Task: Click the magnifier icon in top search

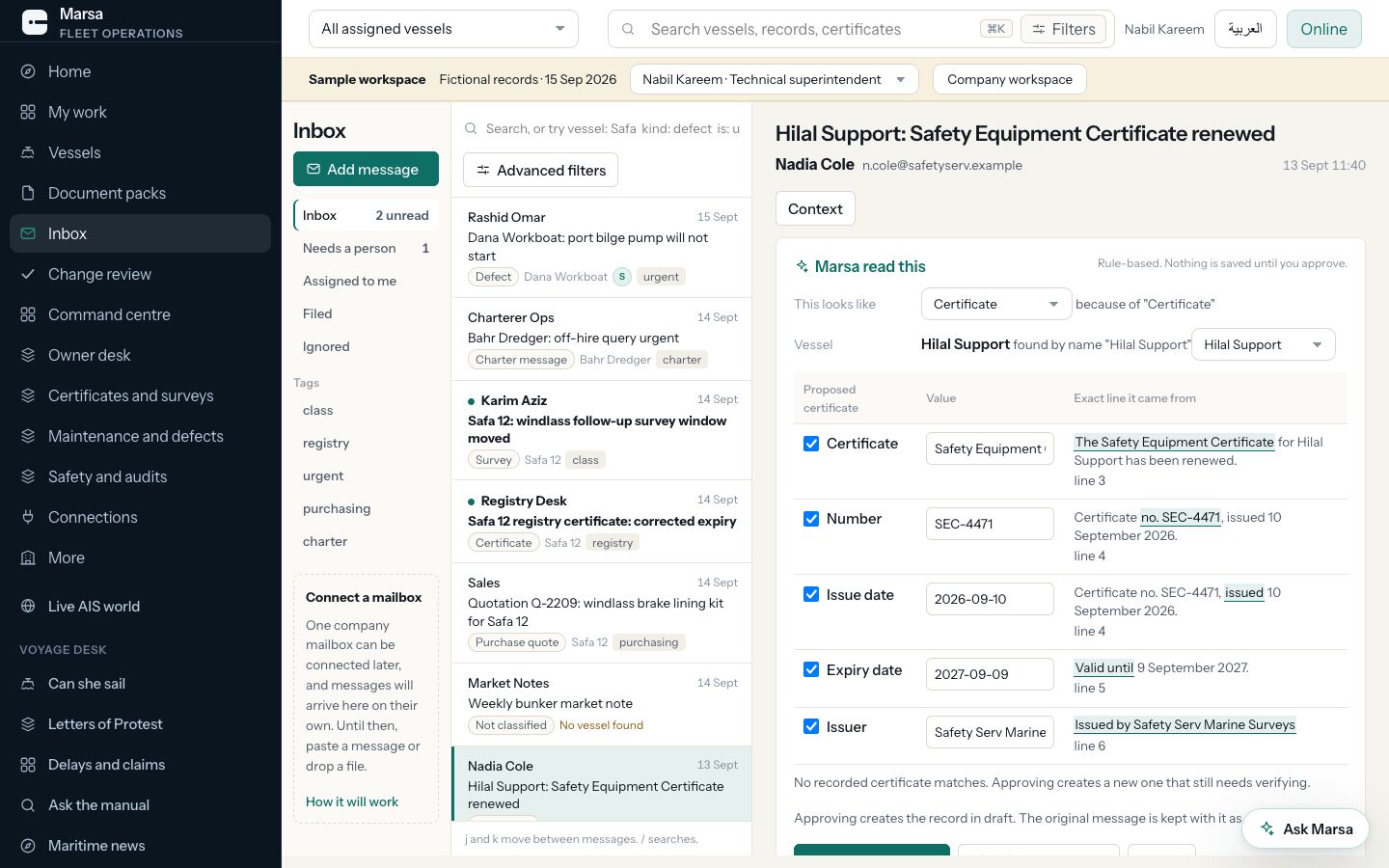Action: 628,29
